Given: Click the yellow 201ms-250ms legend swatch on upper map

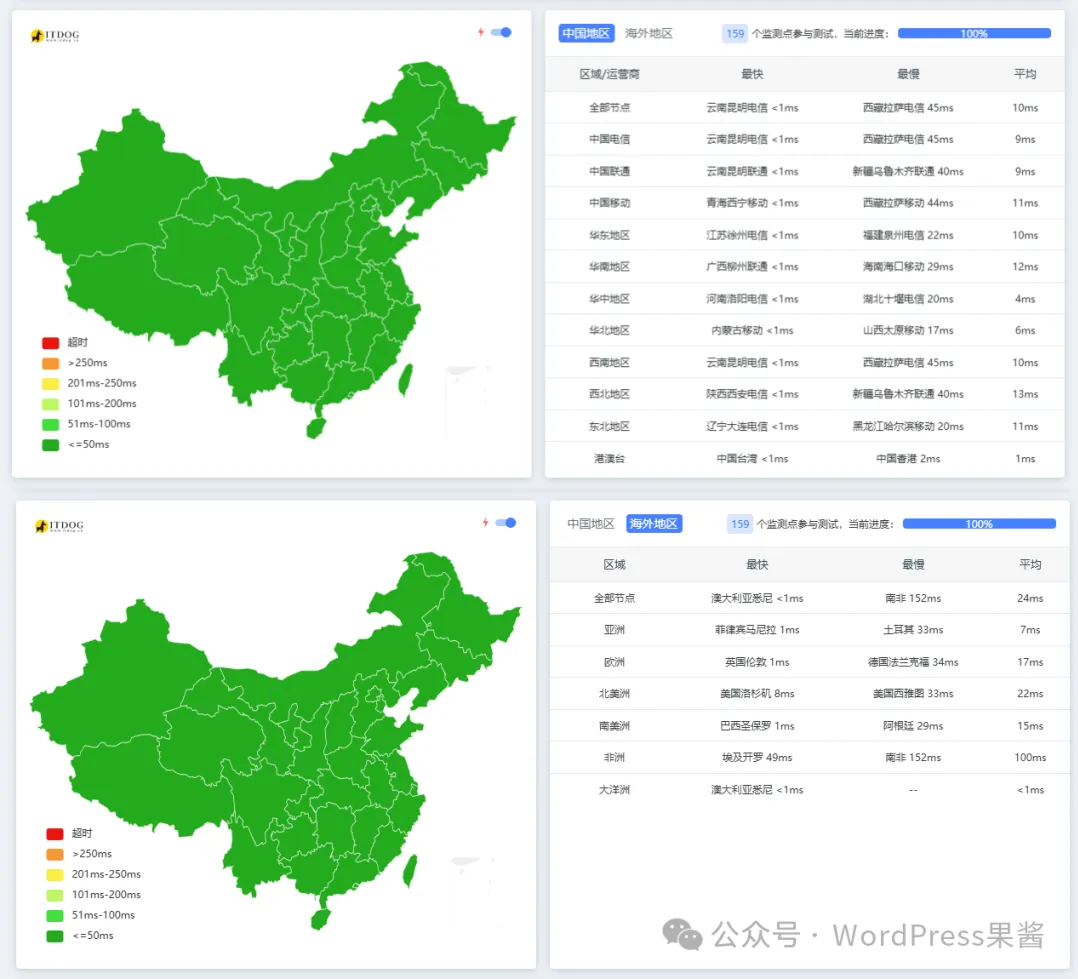Looking at the screenshot, I should point(51,383).
